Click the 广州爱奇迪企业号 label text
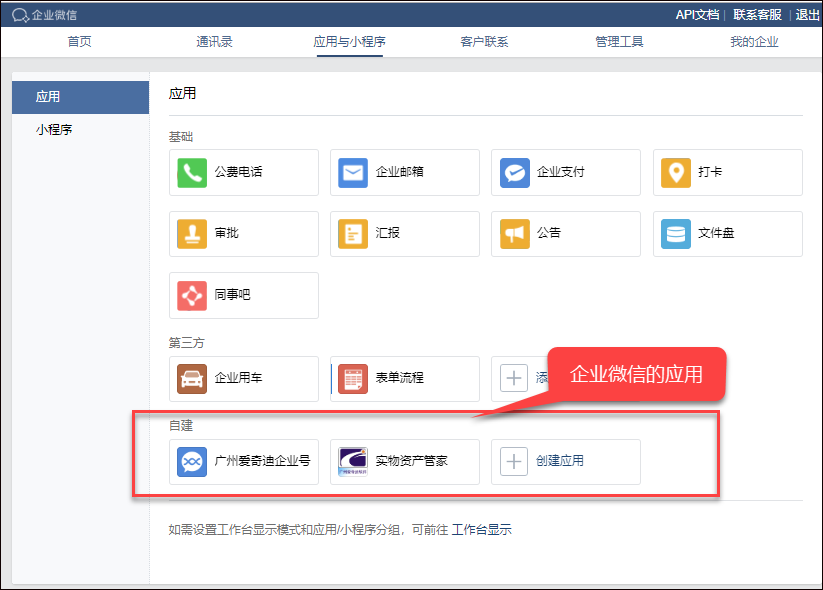 coord(262,461)
